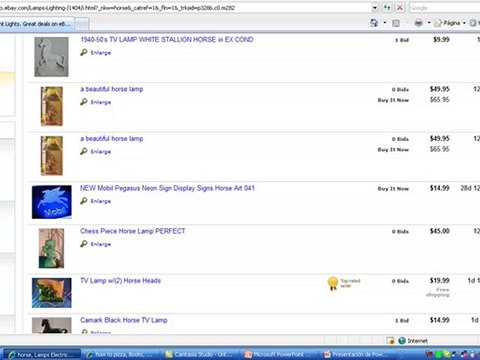
Task: Click the $14.99 price of Mobil Pegasus sign
Action: click(440, 188)
